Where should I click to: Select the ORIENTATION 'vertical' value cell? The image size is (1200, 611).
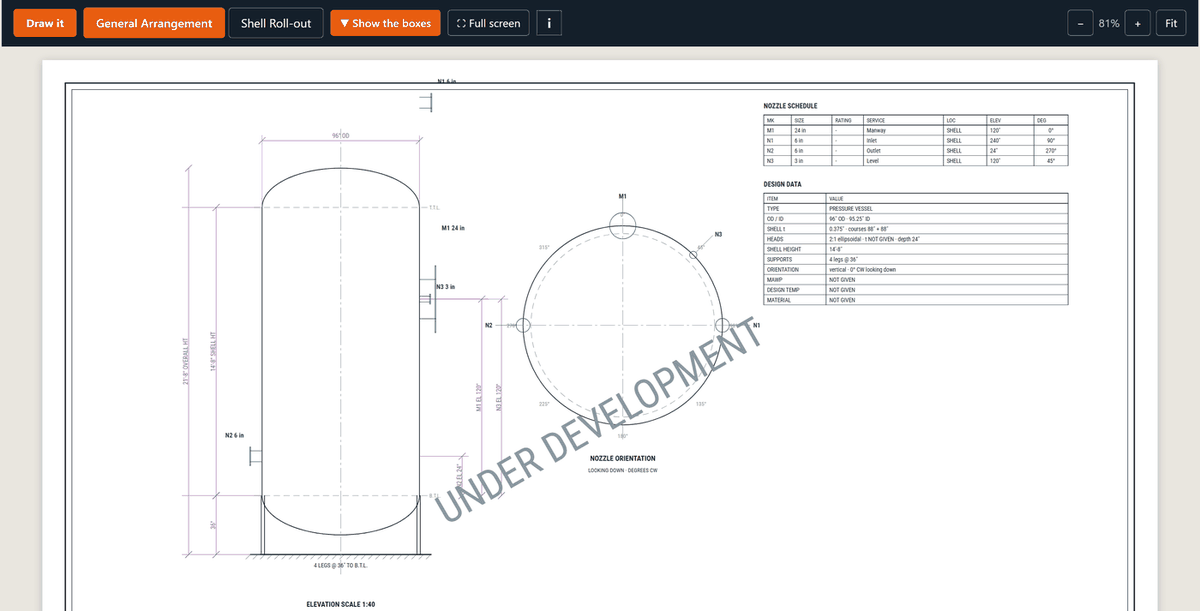tap(947, 269)
